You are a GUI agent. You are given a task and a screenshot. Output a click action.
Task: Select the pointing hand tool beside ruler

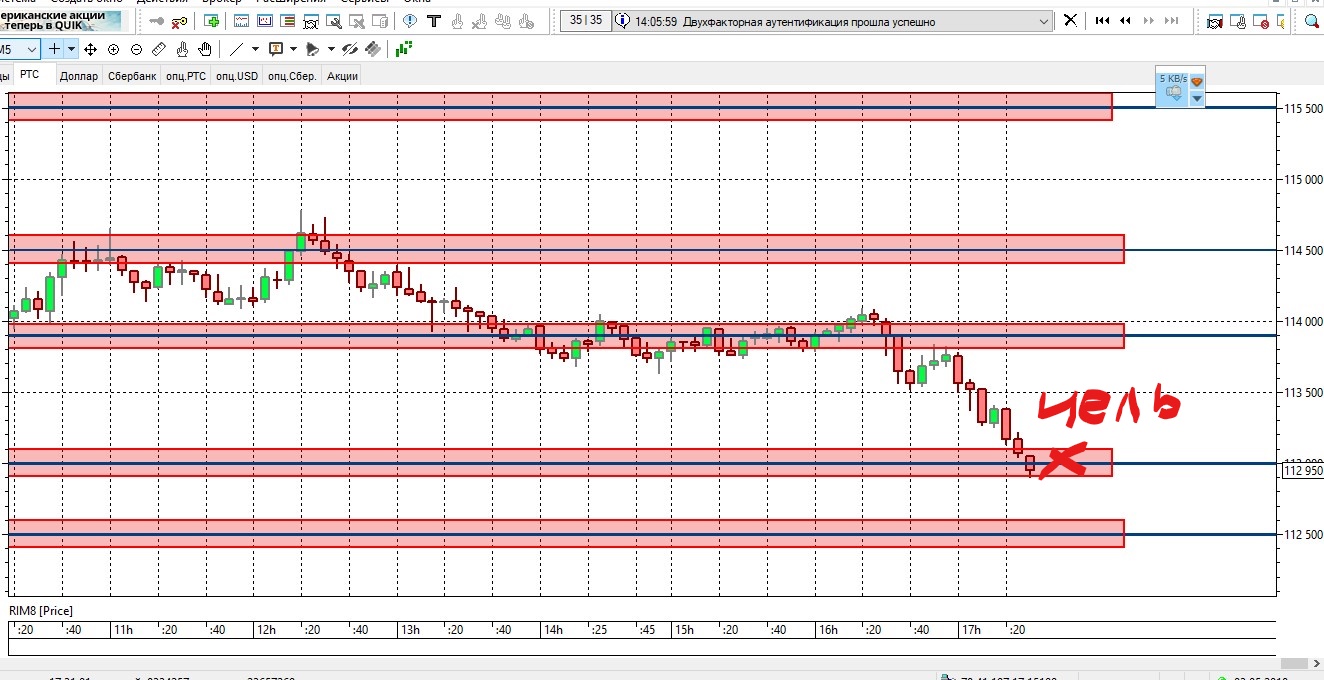click(x=182, y=49)
